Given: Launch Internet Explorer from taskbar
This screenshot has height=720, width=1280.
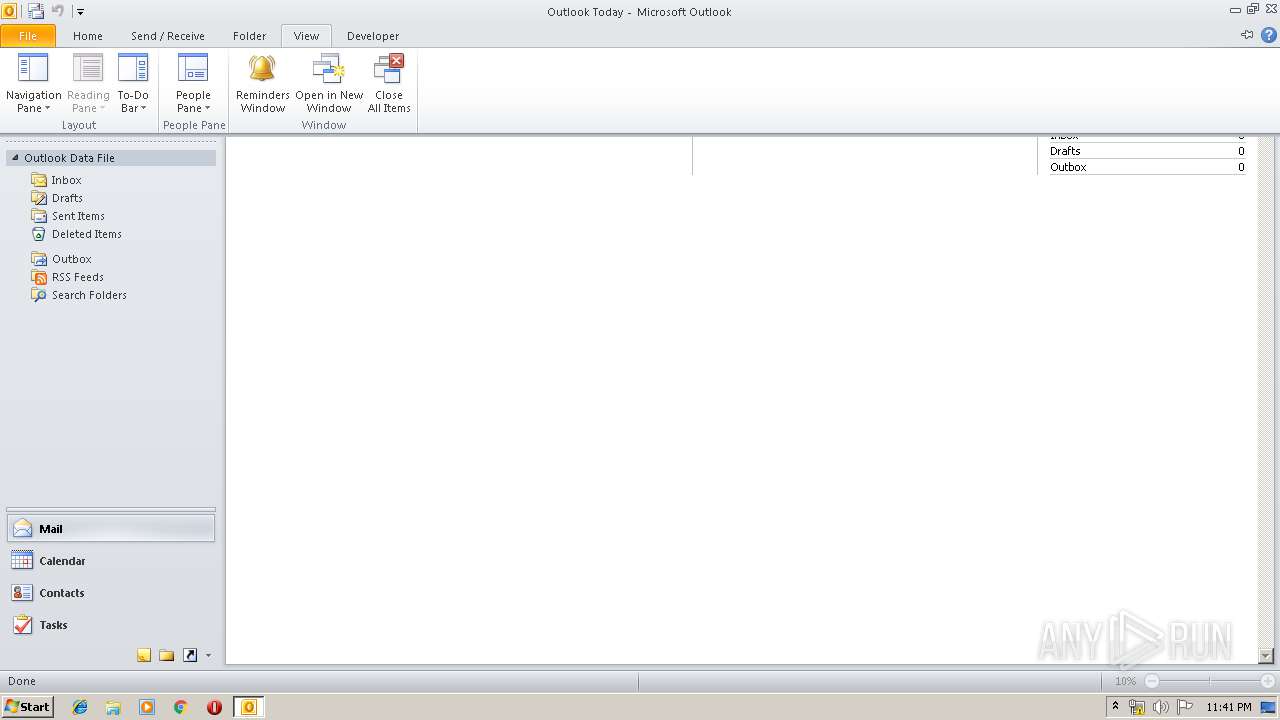Looking at the screenshot, I should point(80,707).
